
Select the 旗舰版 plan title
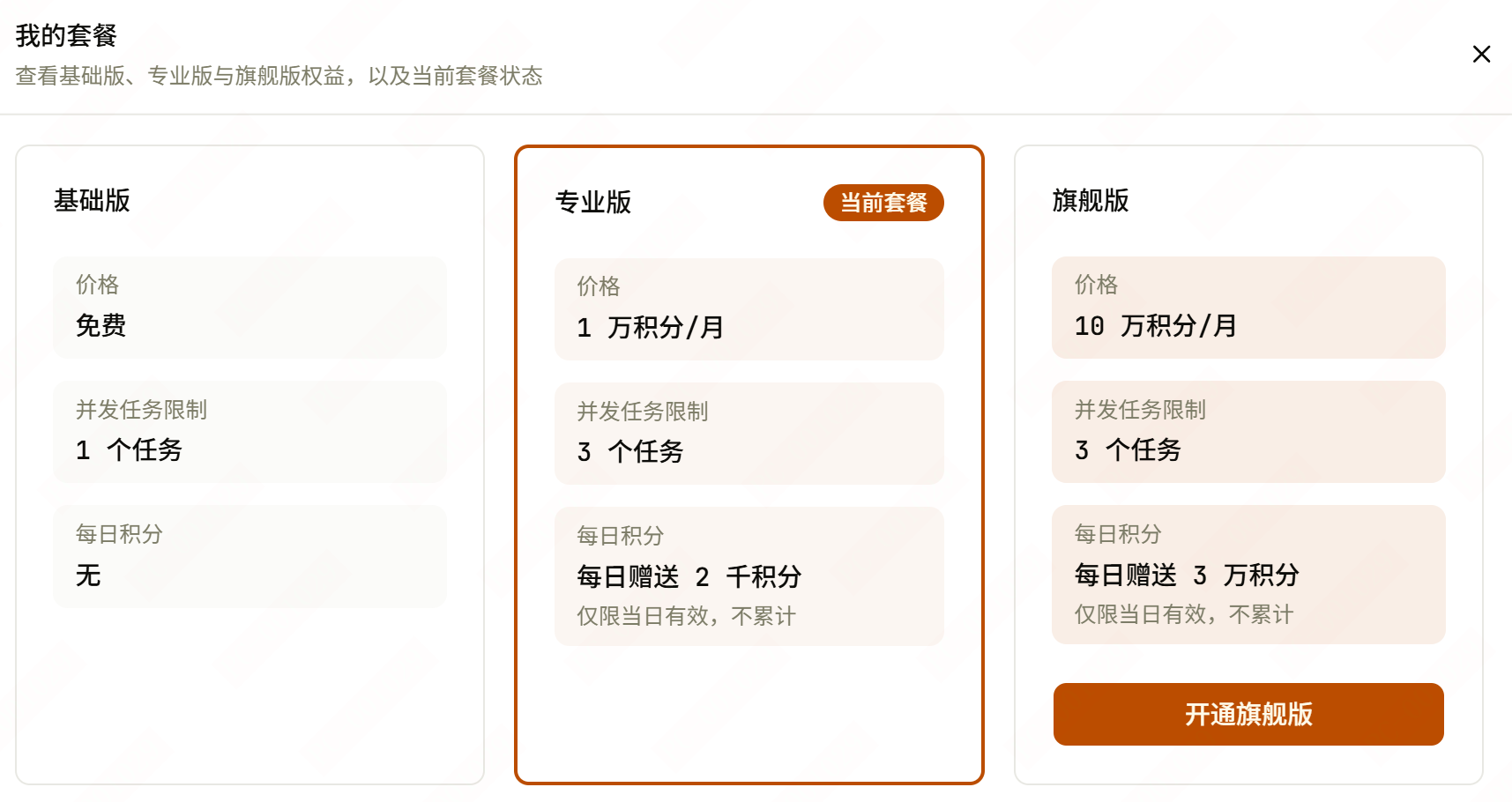(1091, 201)
